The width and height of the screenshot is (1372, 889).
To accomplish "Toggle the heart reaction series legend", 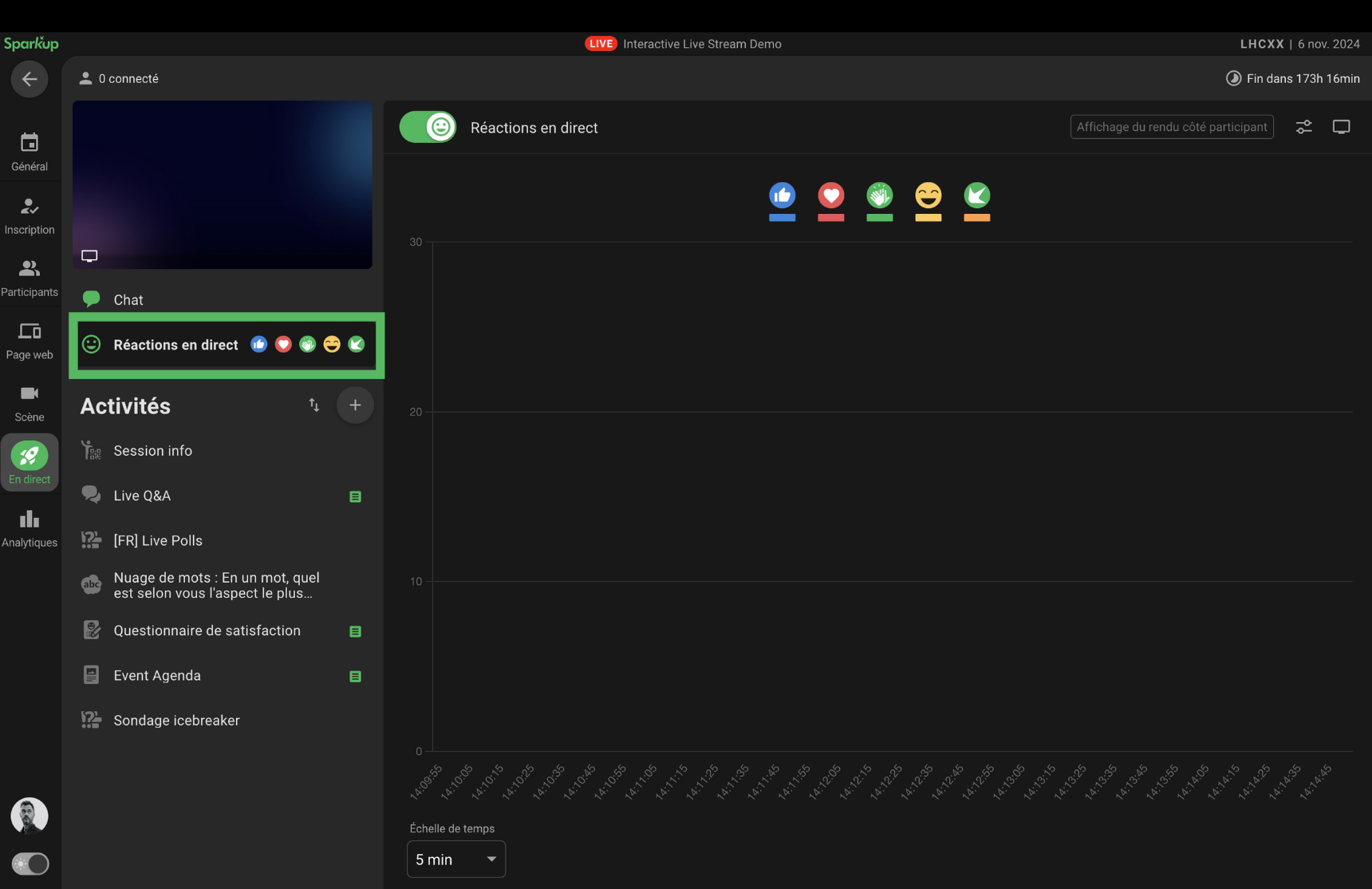I will (x=830, y=201).
